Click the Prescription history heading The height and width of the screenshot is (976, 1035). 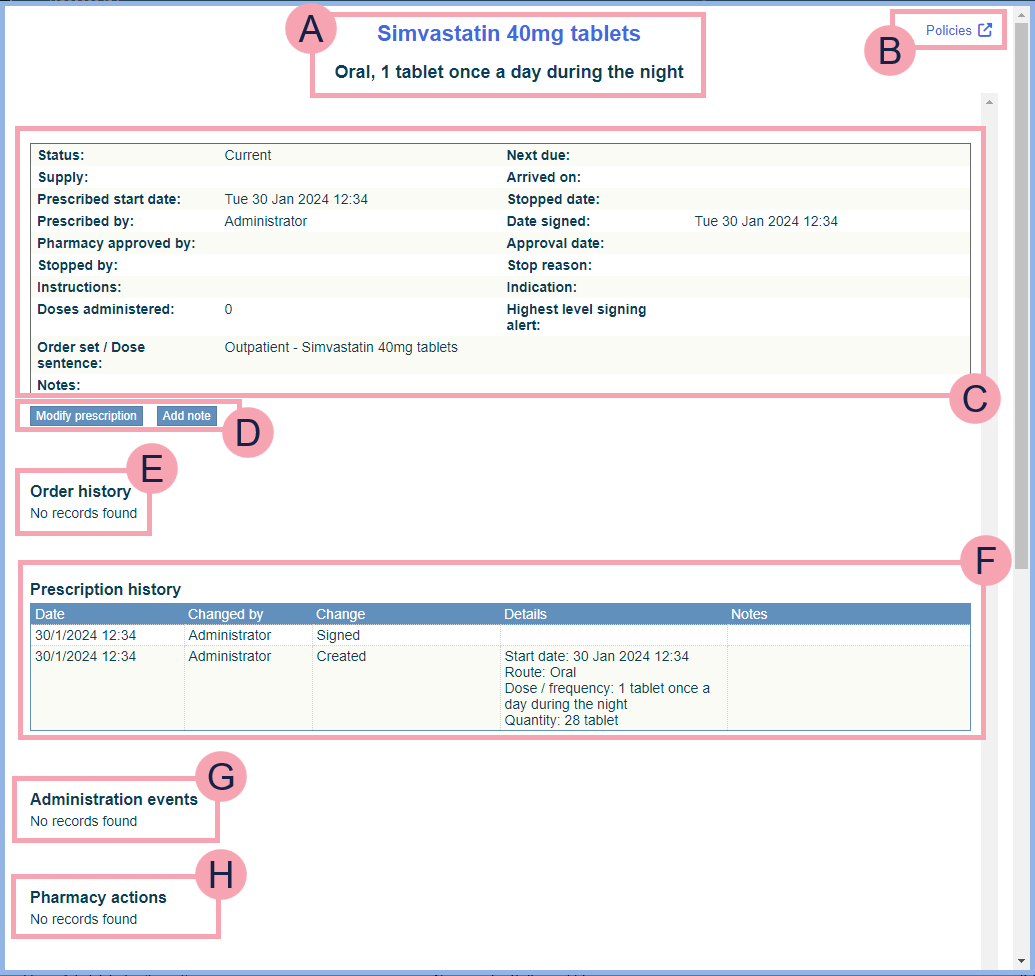click(105, 590)
